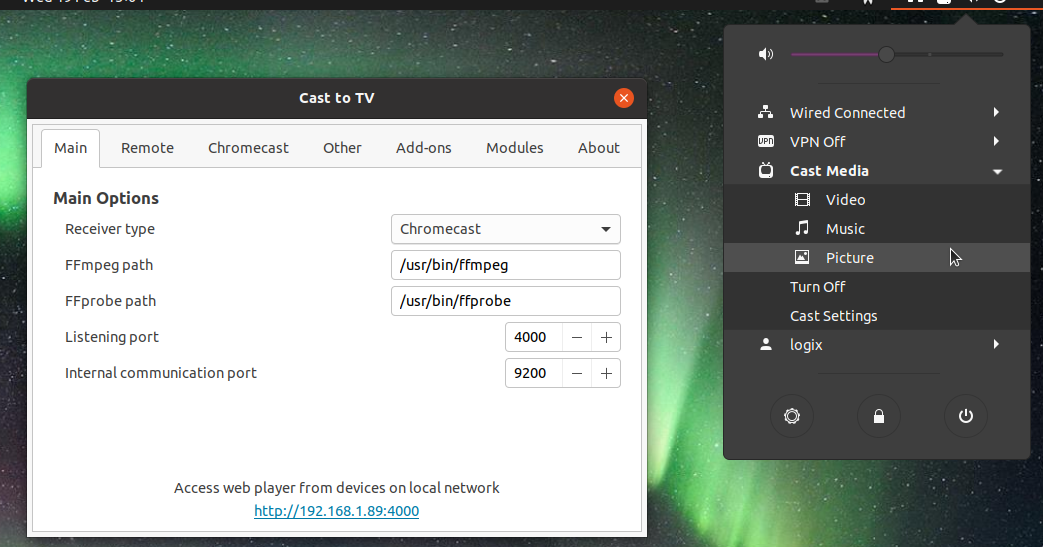
Task: Switch to the Add-ons tab
Action: 423,148
